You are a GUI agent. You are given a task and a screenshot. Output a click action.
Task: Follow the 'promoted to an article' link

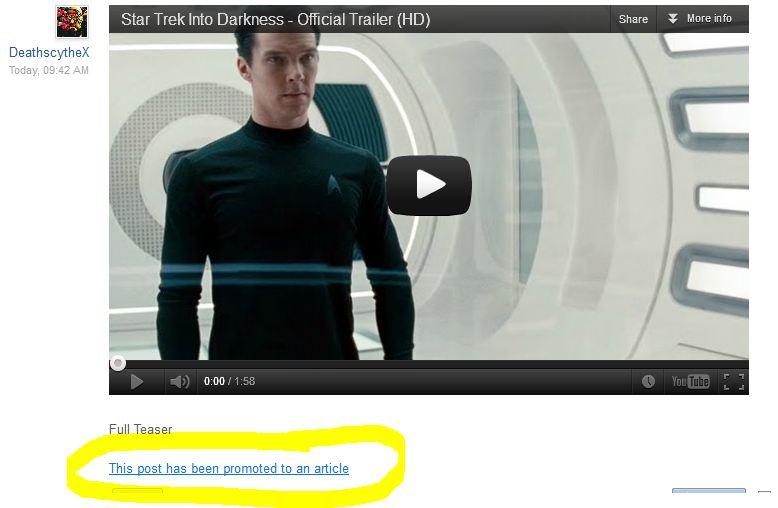click(229, 468)
